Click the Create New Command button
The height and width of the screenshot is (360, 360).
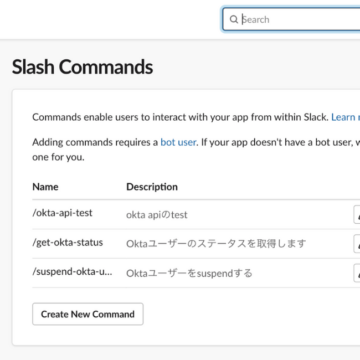[88, 314]
